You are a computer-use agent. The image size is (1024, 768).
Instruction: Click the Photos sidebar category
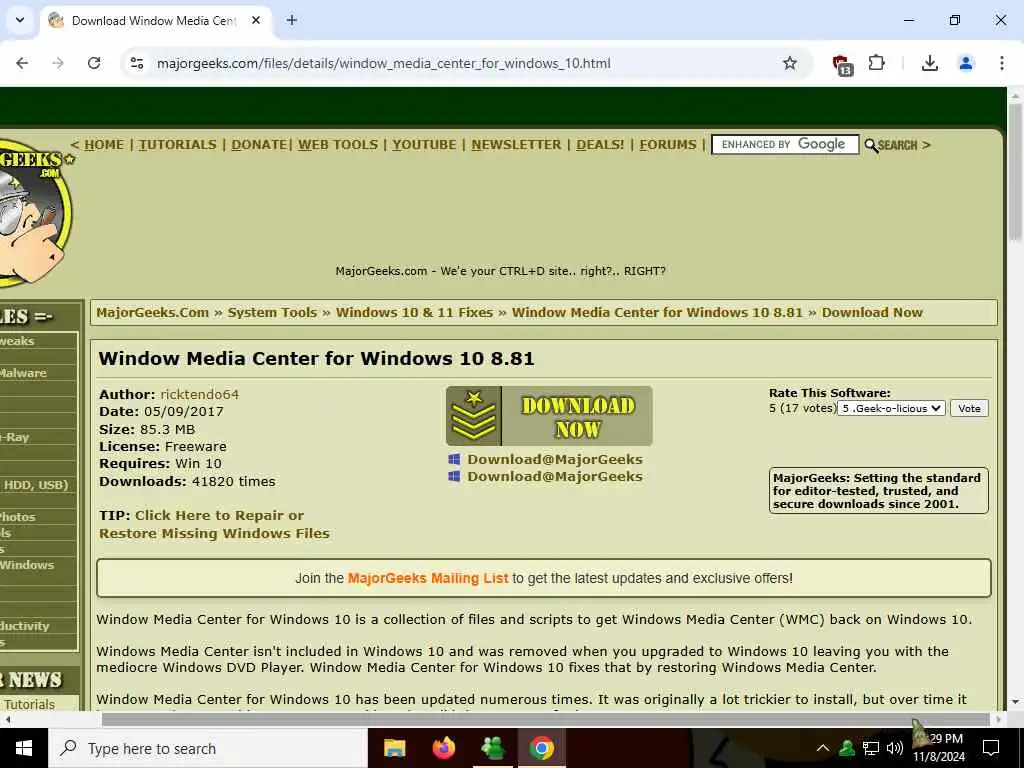18,517
